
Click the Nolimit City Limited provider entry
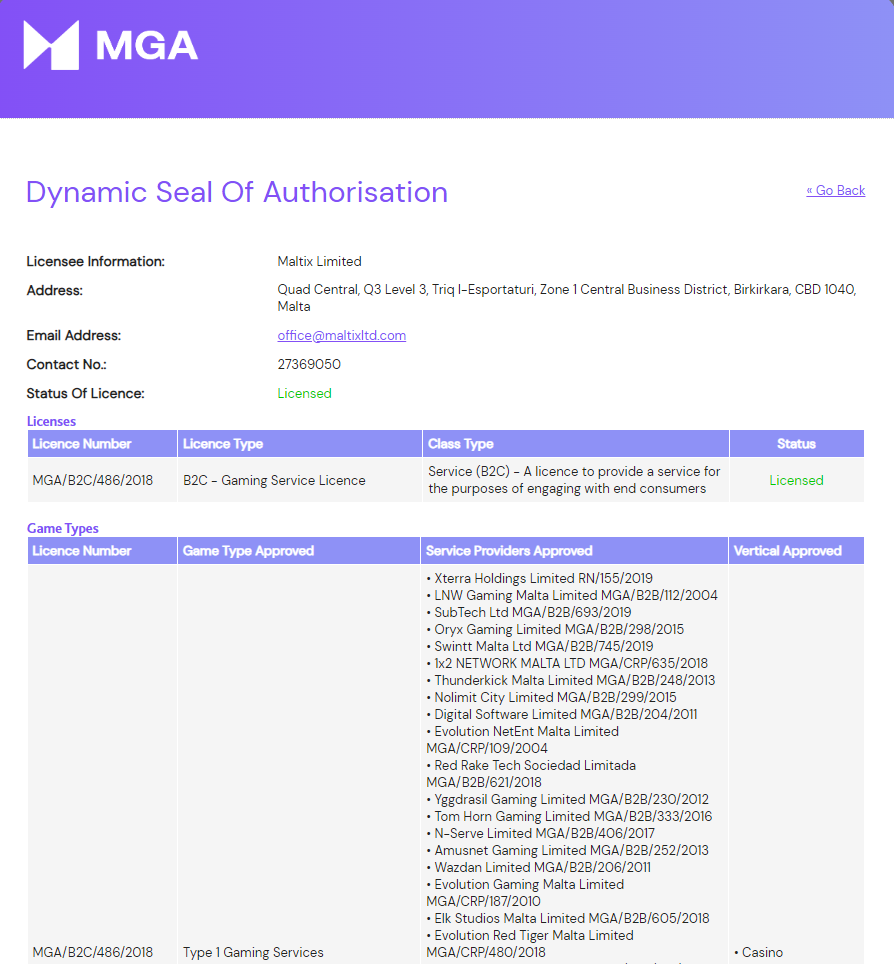tap(551, 697)
